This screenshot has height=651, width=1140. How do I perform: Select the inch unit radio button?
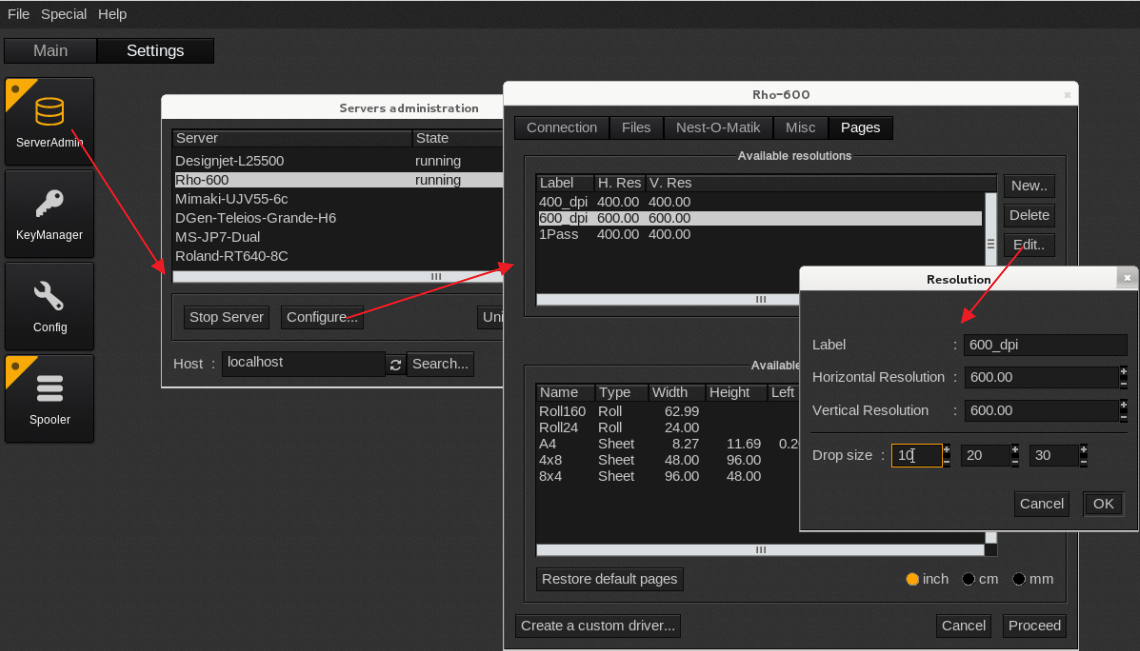[912, 579]
